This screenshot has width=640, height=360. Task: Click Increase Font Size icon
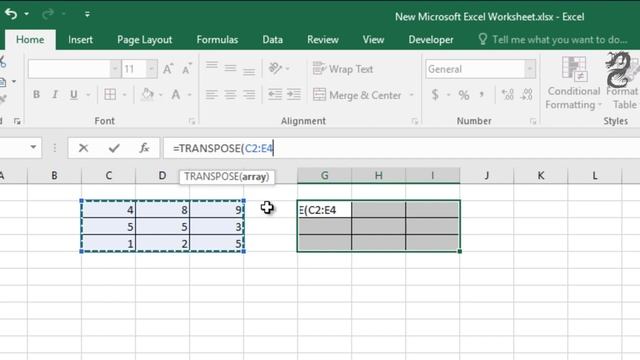click(168, 69)
